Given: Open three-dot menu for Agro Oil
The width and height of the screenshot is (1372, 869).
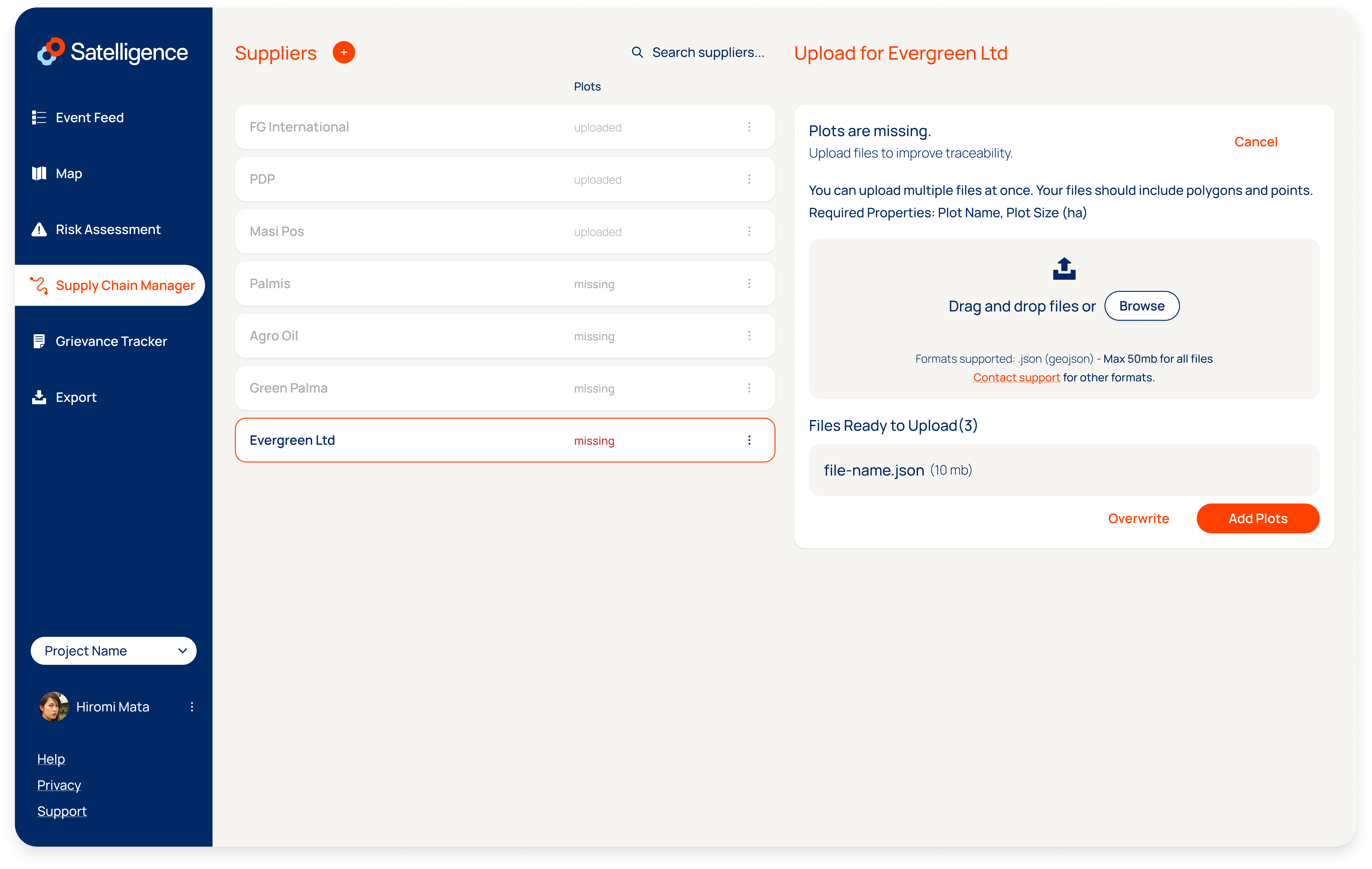Looking at the screenshot, I should coord(749,336).
